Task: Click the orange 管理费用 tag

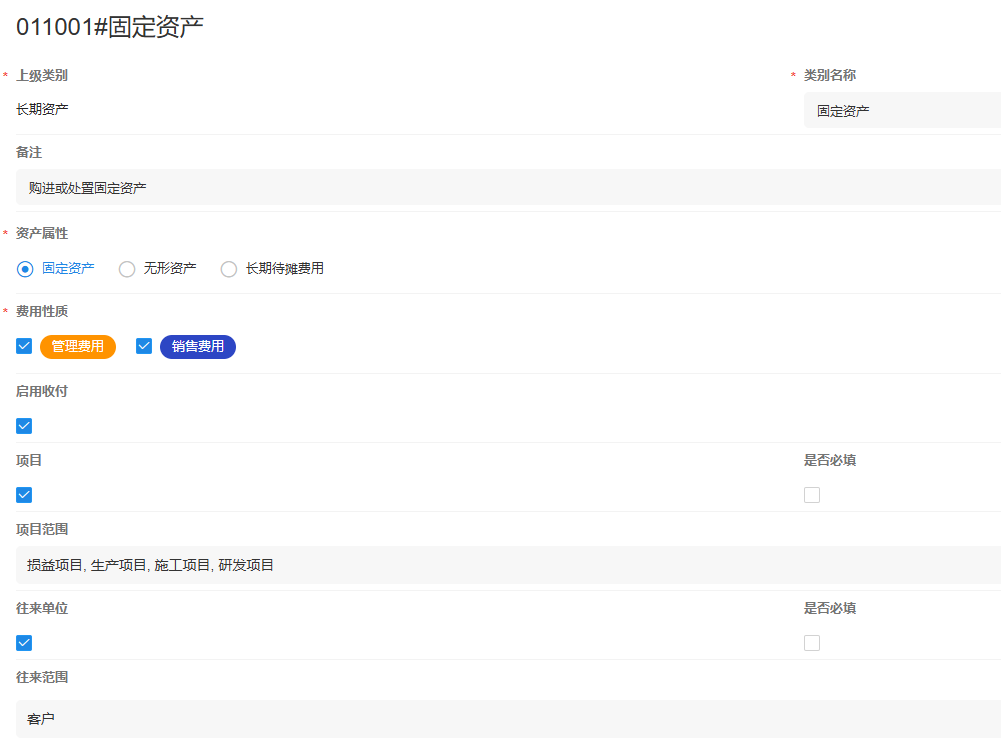Action: 78,347
